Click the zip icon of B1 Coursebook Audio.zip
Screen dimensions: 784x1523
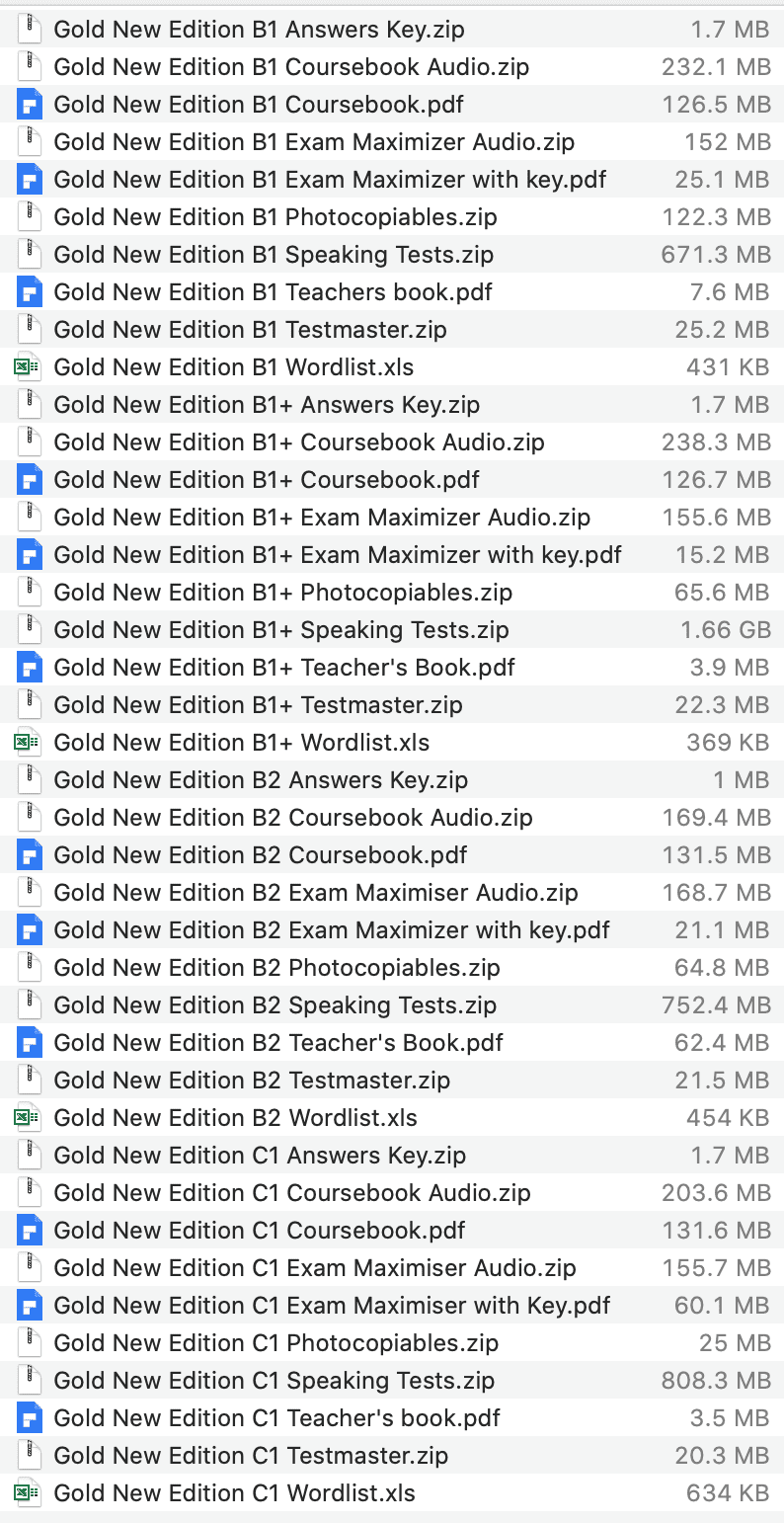(30, 67)
